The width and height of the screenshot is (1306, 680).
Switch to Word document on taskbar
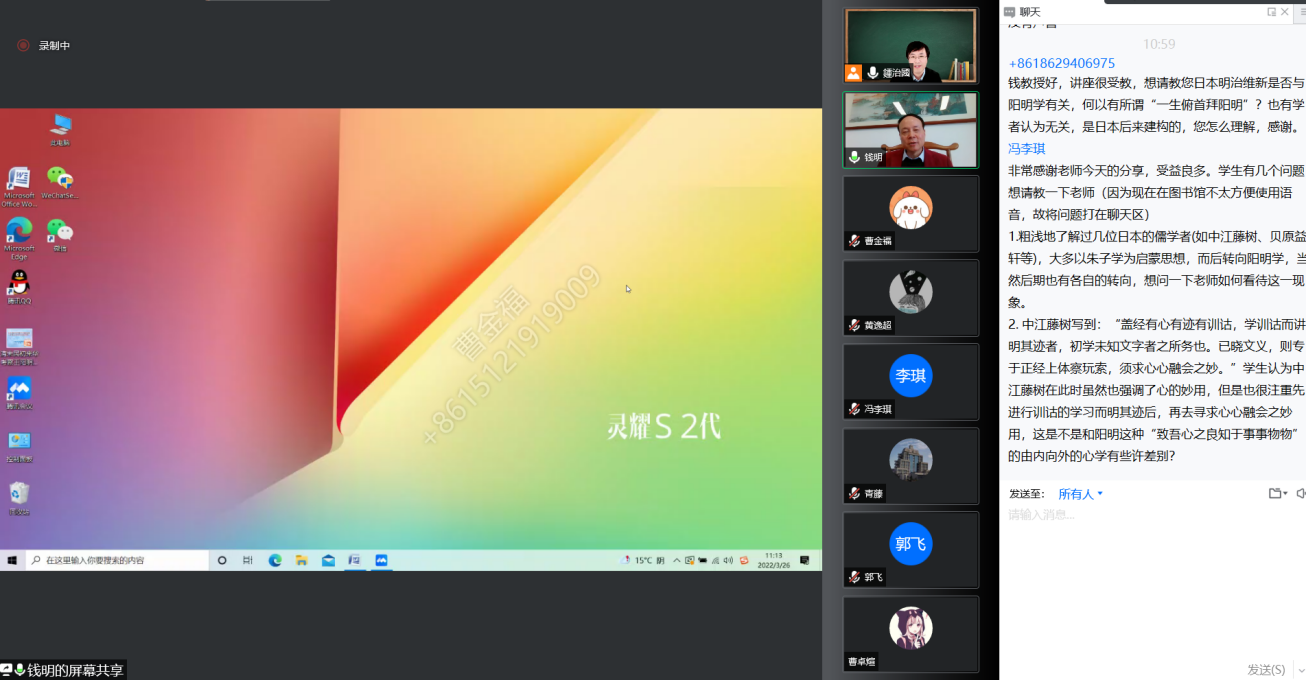click(x=354, y=560)
